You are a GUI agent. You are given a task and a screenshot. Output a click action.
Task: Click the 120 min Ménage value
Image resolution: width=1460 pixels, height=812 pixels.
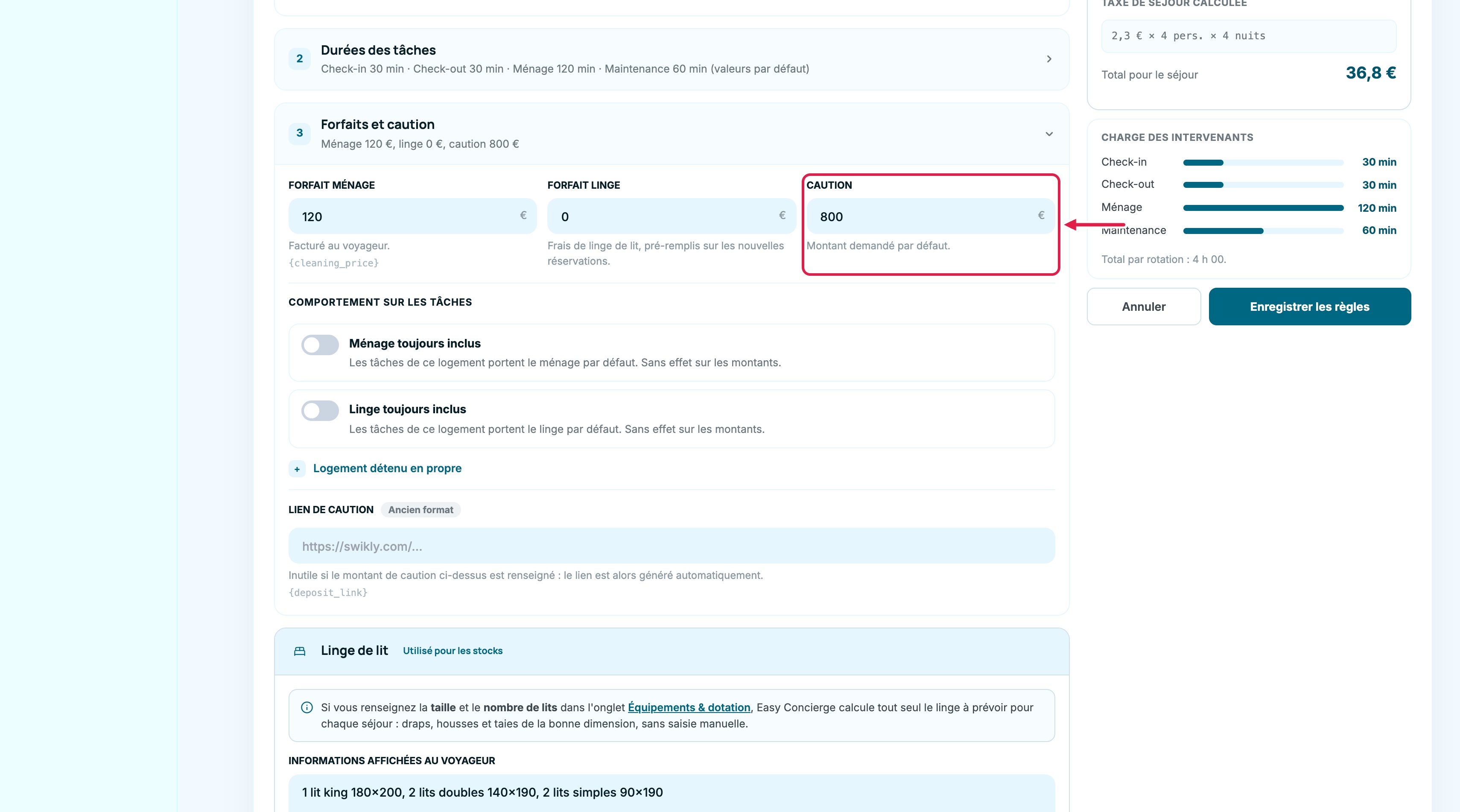point(1377,208)
